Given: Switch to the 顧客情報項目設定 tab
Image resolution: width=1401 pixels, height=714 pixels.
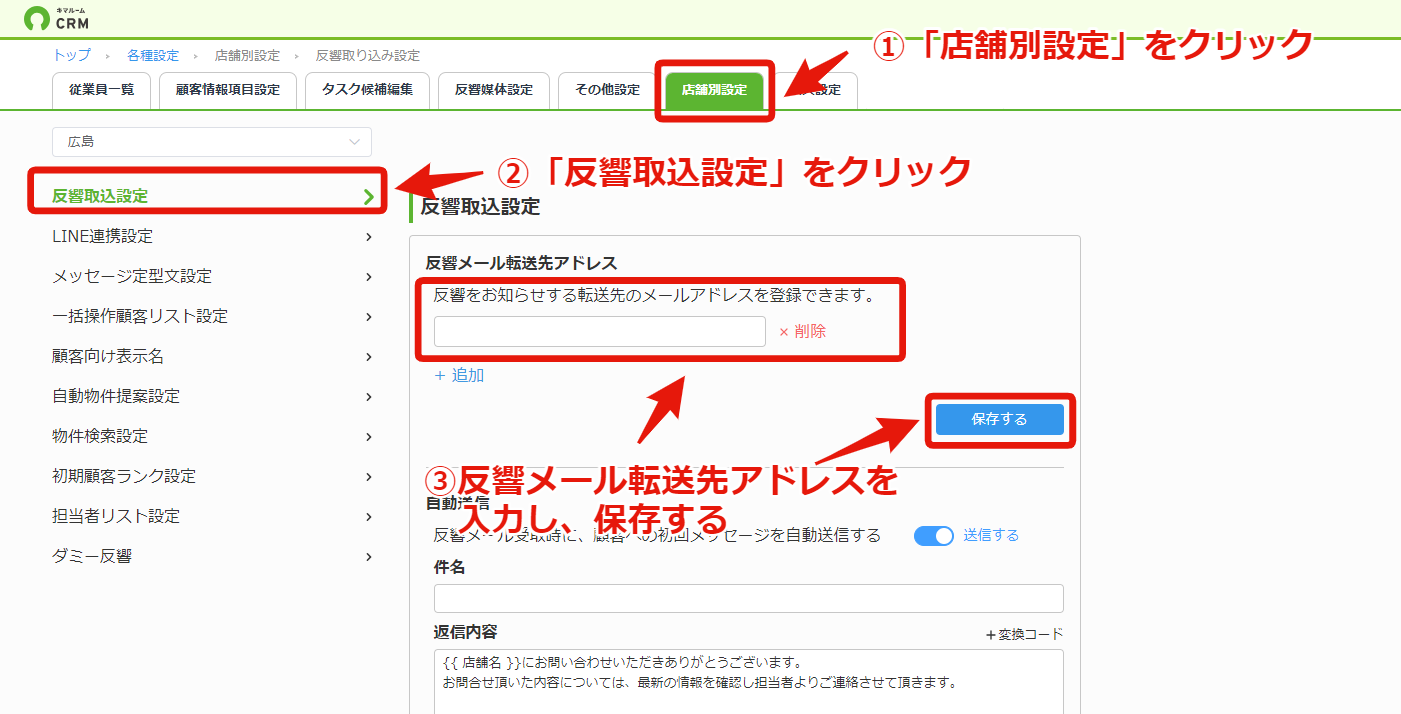Looking at the screenshot, I should pos(228,90).
